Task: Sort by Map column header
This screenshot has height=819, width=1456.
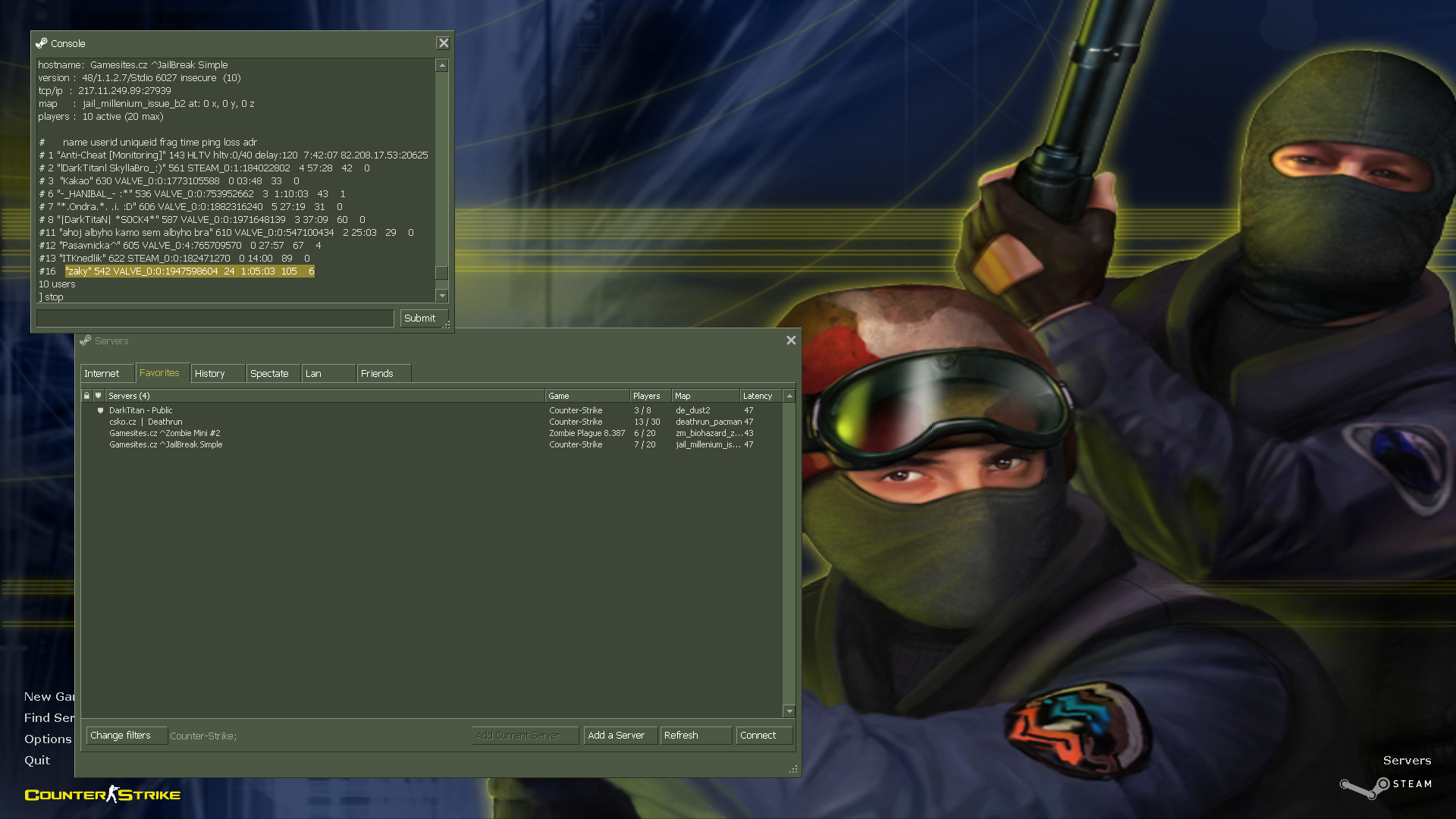Action: point(705,396)
